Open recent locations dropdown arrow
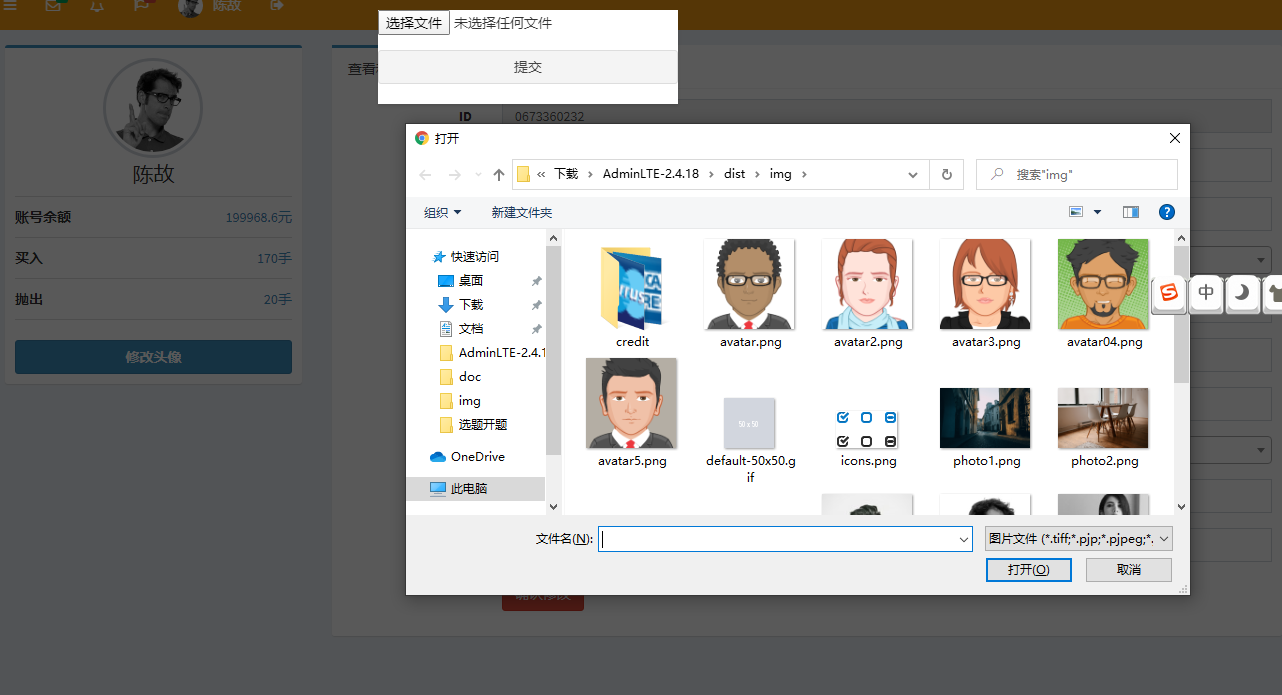The image size is (1282, 695). (x=478, y=175)
